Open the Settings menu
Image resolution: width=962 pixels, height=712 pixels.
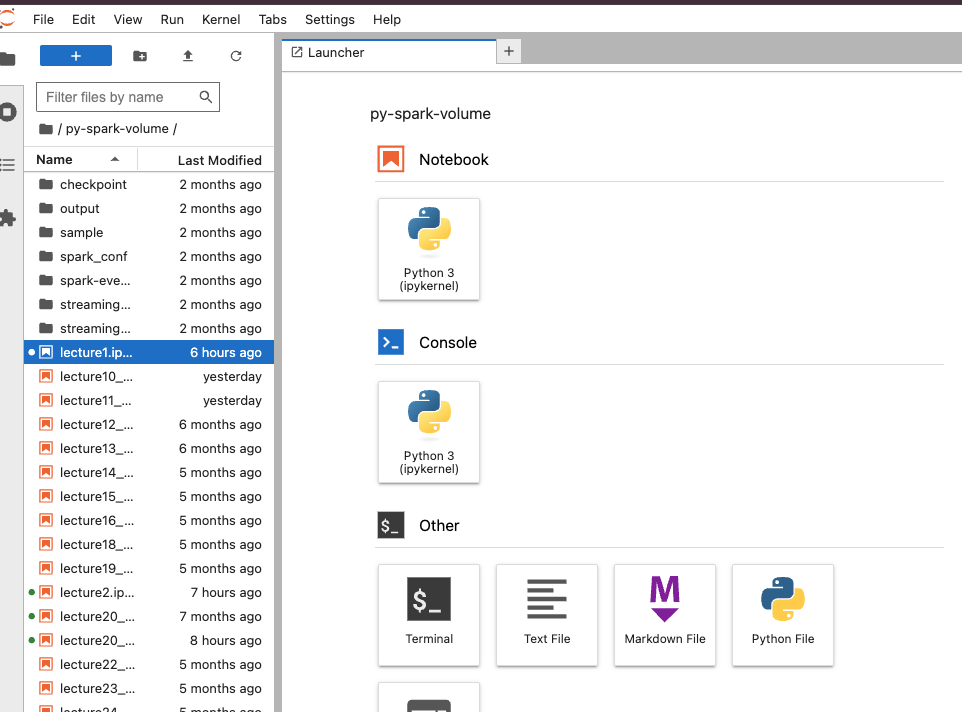329,20
